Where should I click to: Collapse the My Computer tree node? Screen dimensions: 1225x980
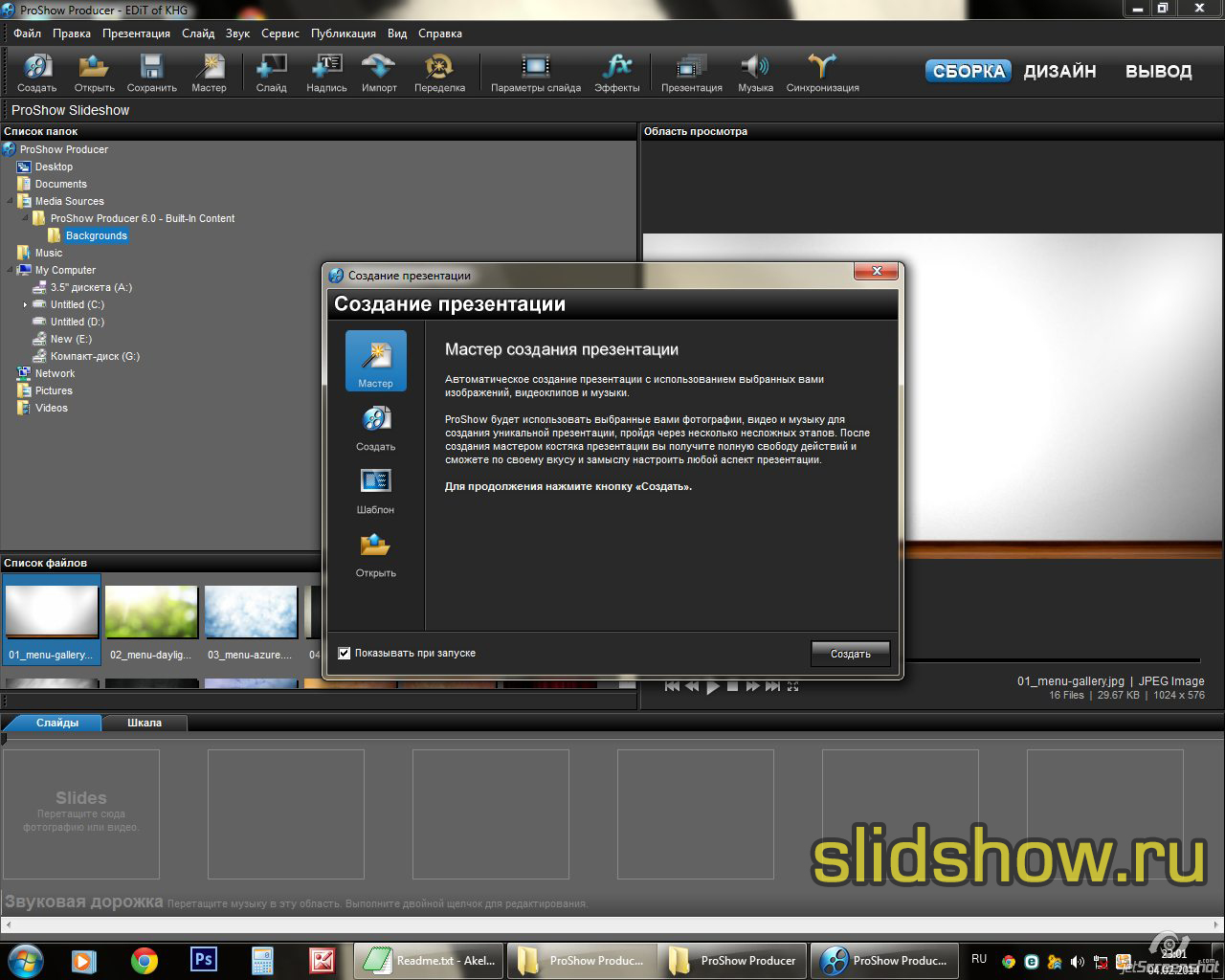coord(10,270)
